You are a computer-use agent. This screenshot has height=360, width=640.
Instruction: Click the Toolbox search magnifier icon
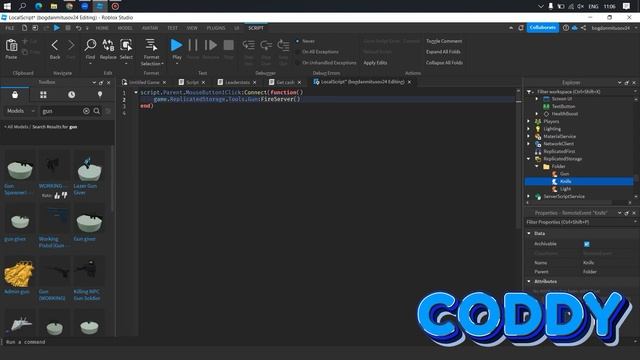pos(97,111)
